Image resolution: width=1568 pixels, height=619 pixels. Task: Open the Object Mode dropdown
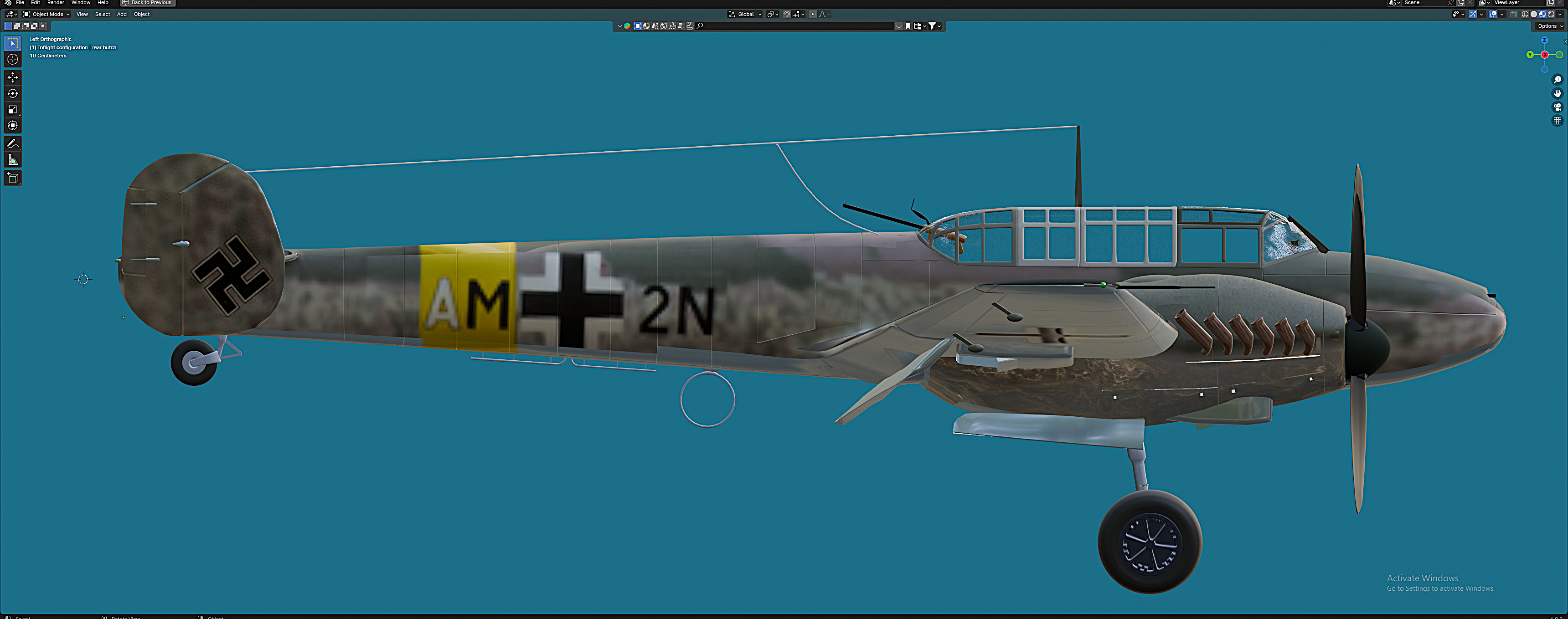click(x=46, y=14)
